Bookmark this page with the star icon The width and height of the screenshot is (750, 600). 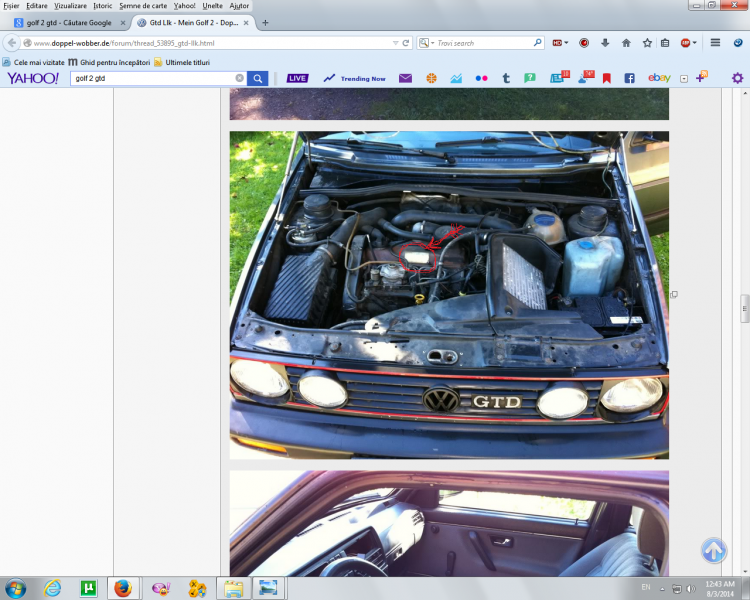pos(647,43)
